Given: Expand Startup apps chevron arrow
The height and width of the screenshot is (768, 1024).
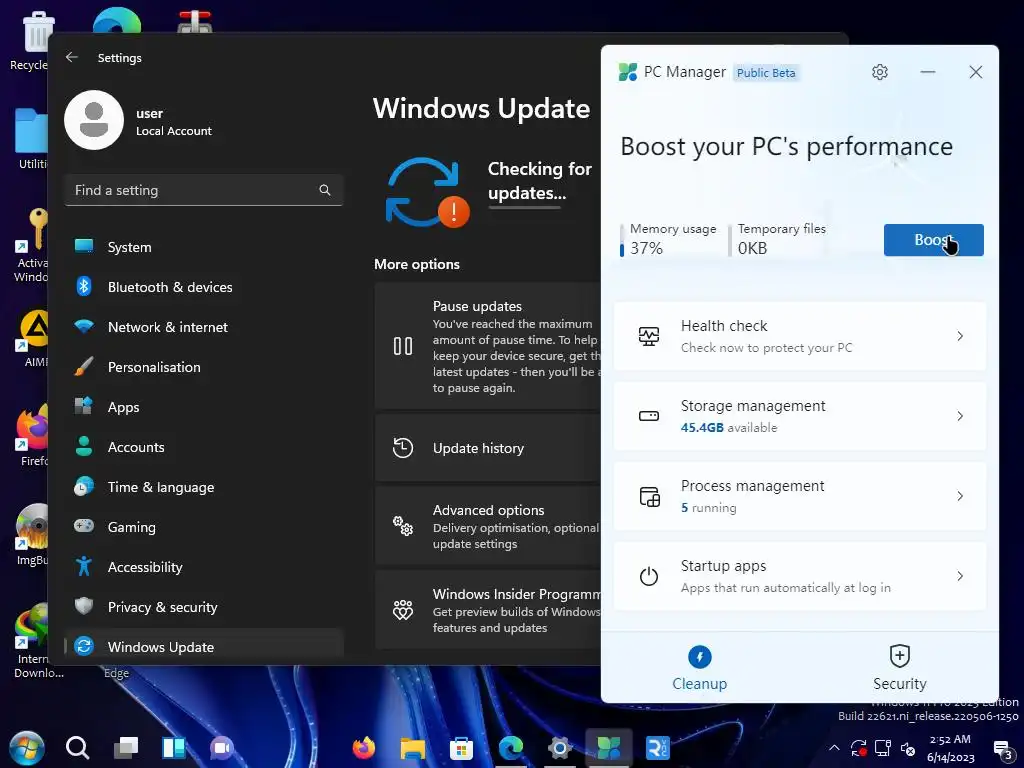Looking at the screenshot, I should [960, 576].
